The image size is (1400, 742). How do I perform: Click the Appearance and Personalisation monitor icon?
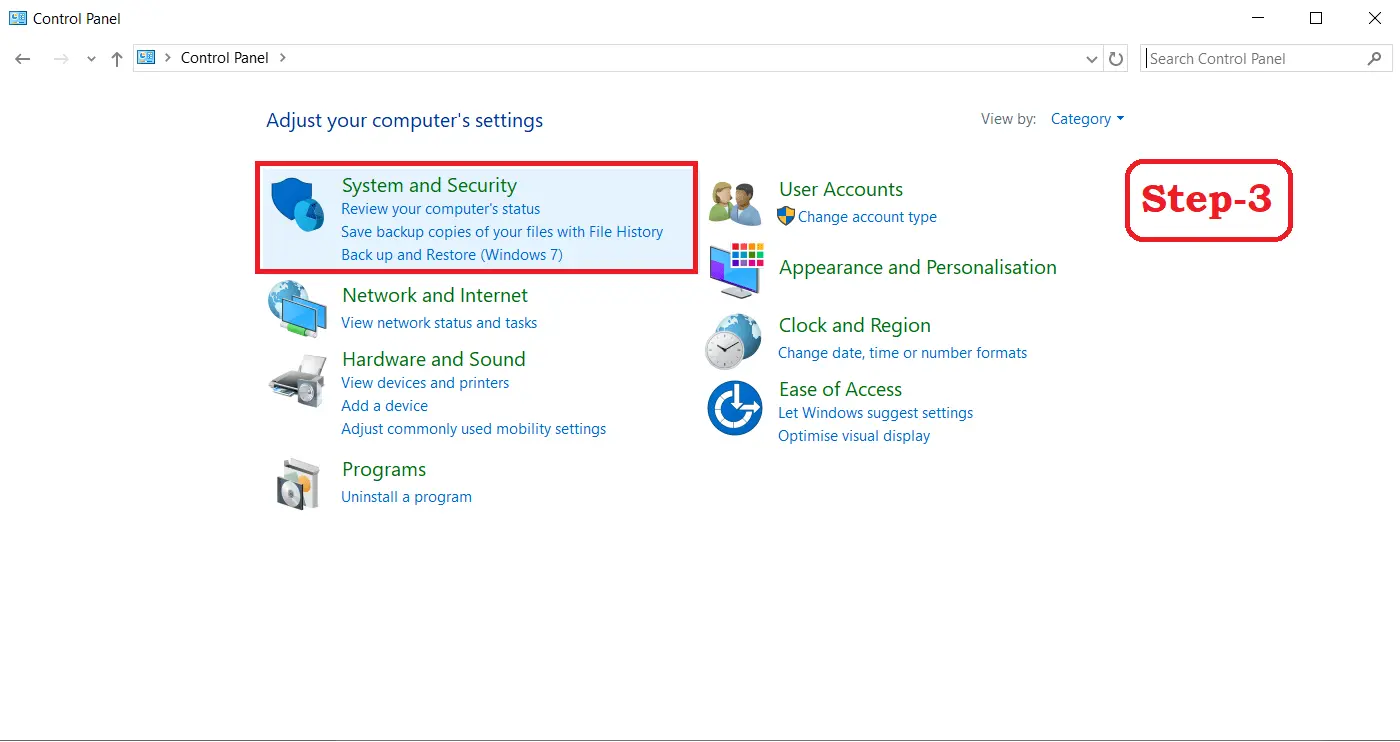(x=737, y=270)
